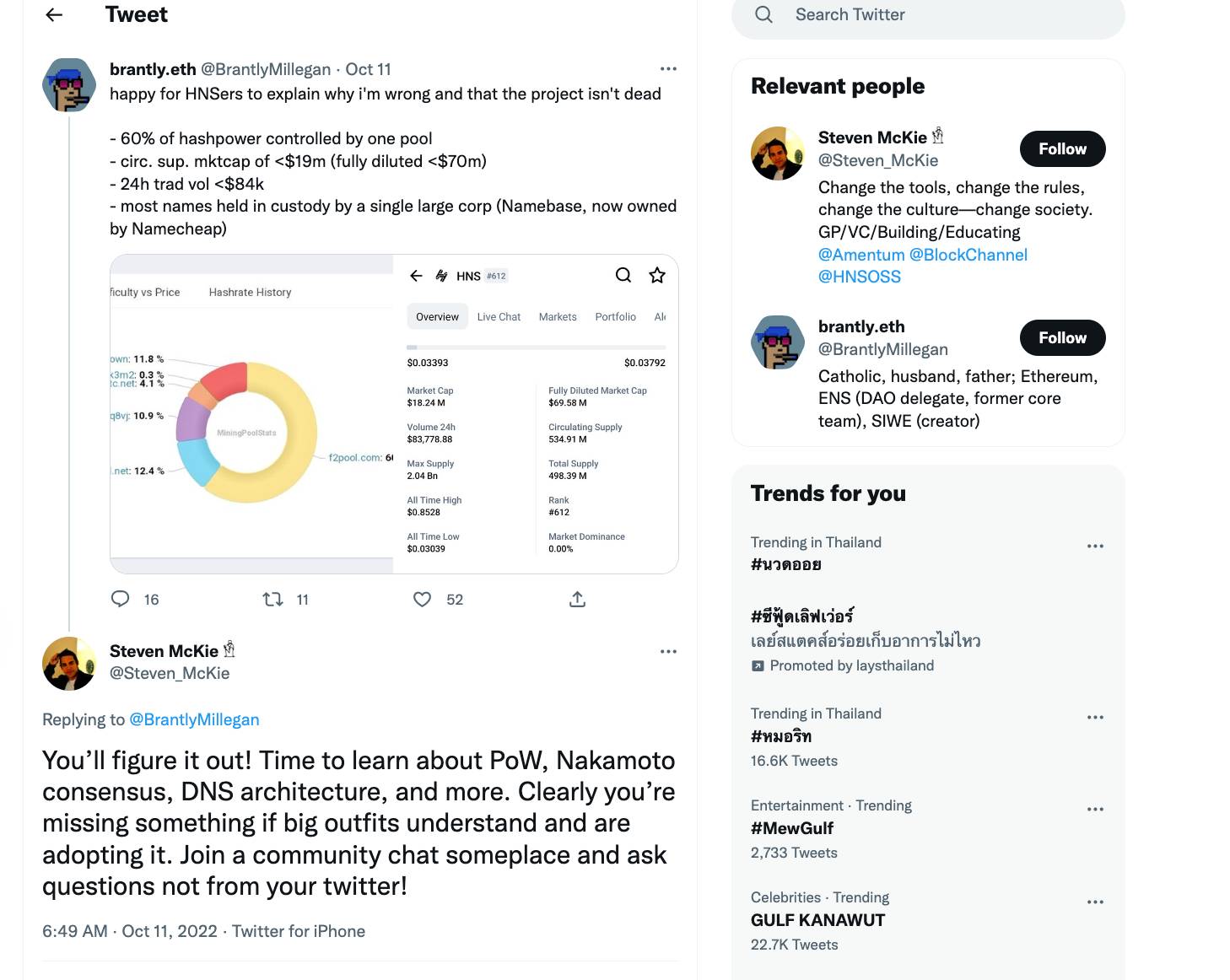This screenshot has height=980, width=1230.
Task: Like brantly.eth's tweet with the heart icon
Action: [x=423, y=599]
